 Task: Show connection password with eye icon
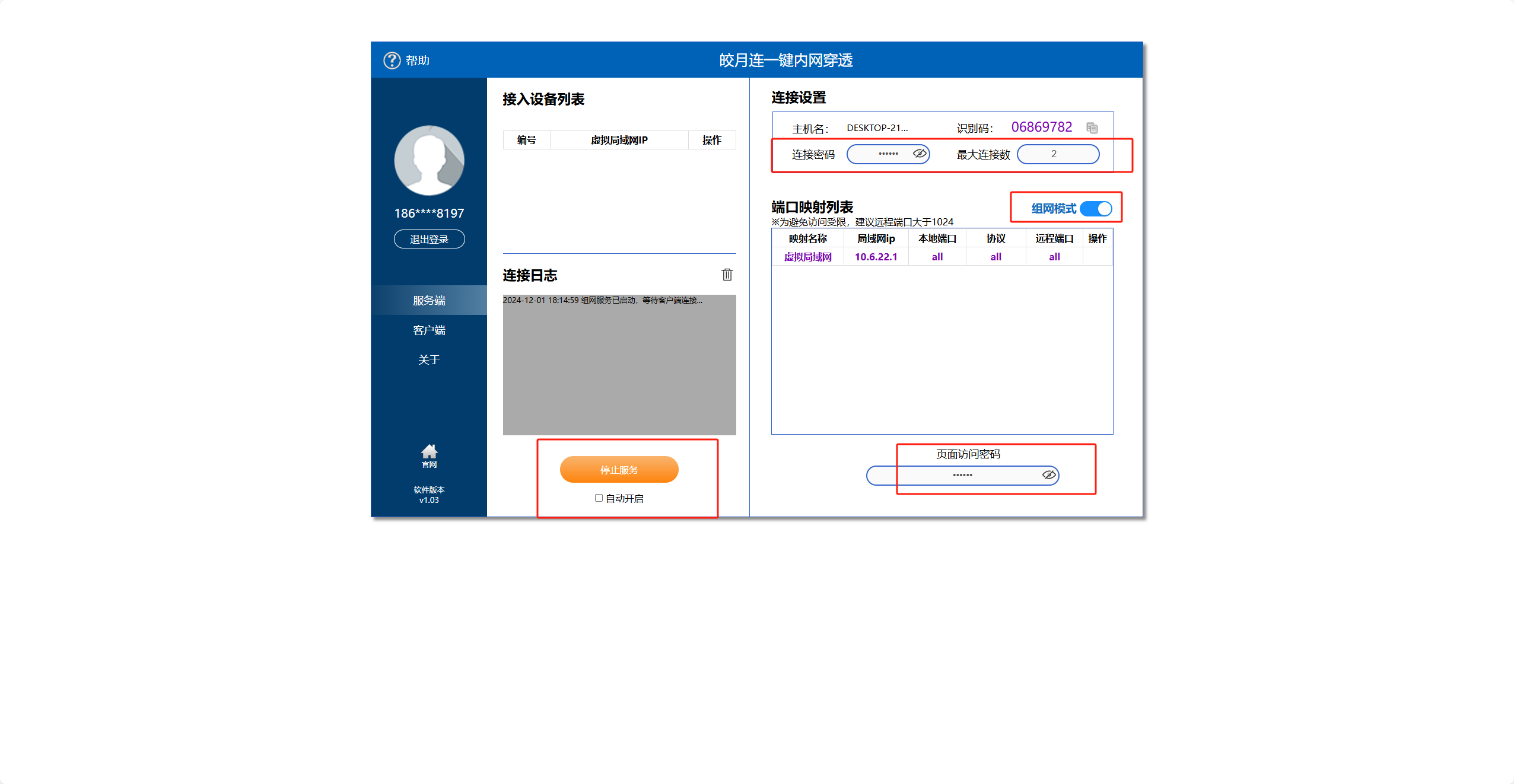920,154
